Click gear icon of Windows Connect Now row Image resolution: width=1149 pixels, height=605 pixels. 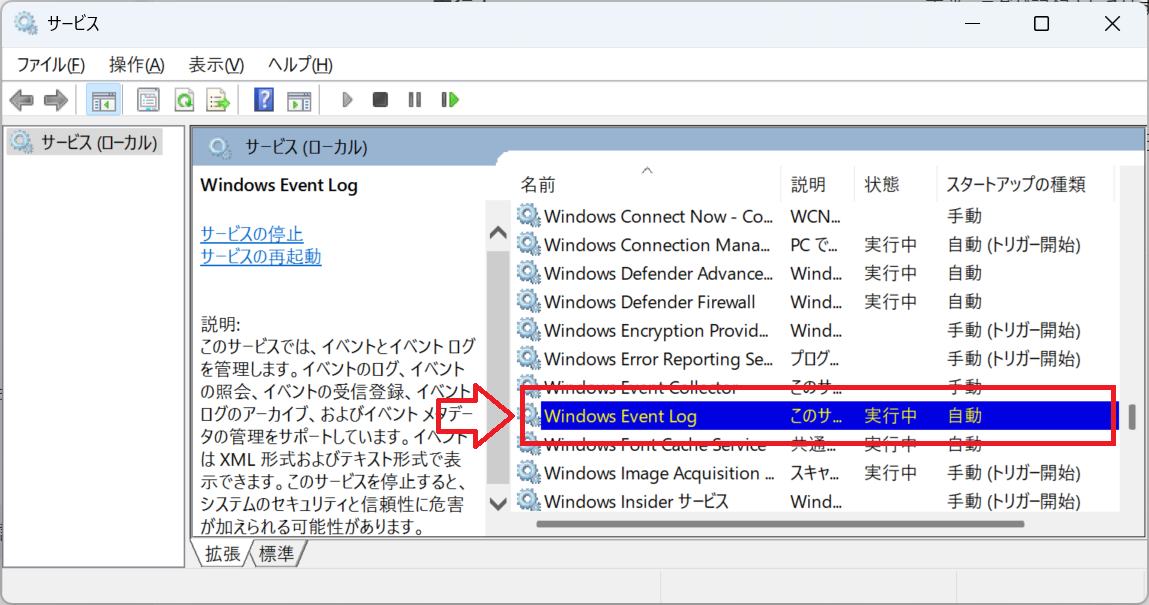tap(528, 215)
